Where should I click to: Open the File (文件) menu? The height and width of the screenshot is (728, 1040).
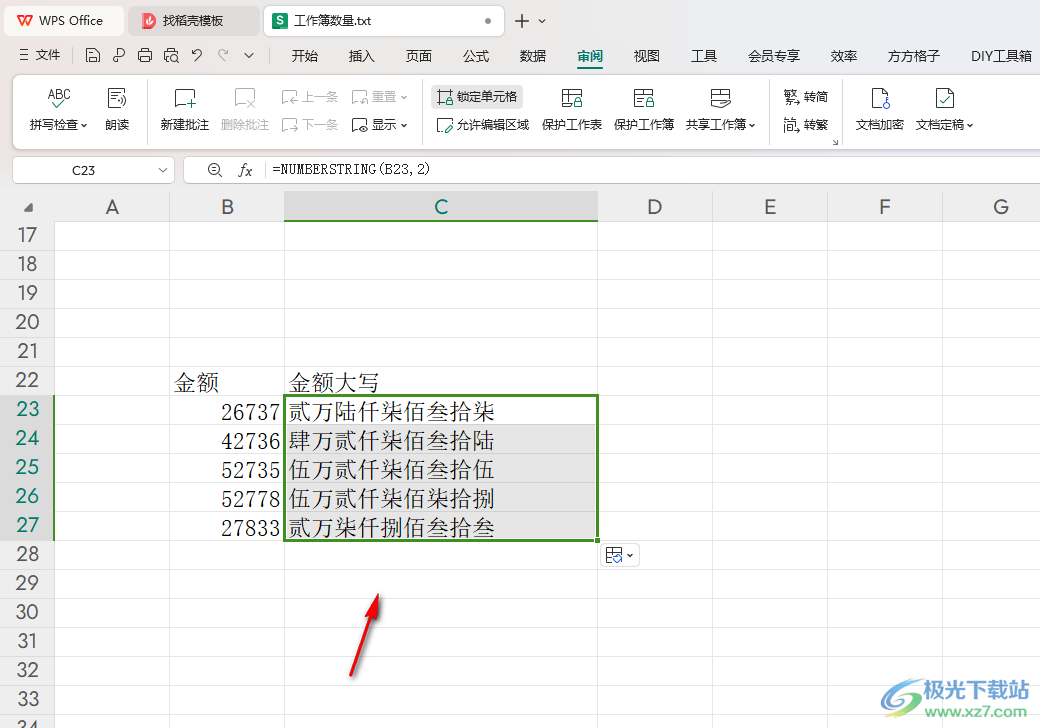click(40, 56)
